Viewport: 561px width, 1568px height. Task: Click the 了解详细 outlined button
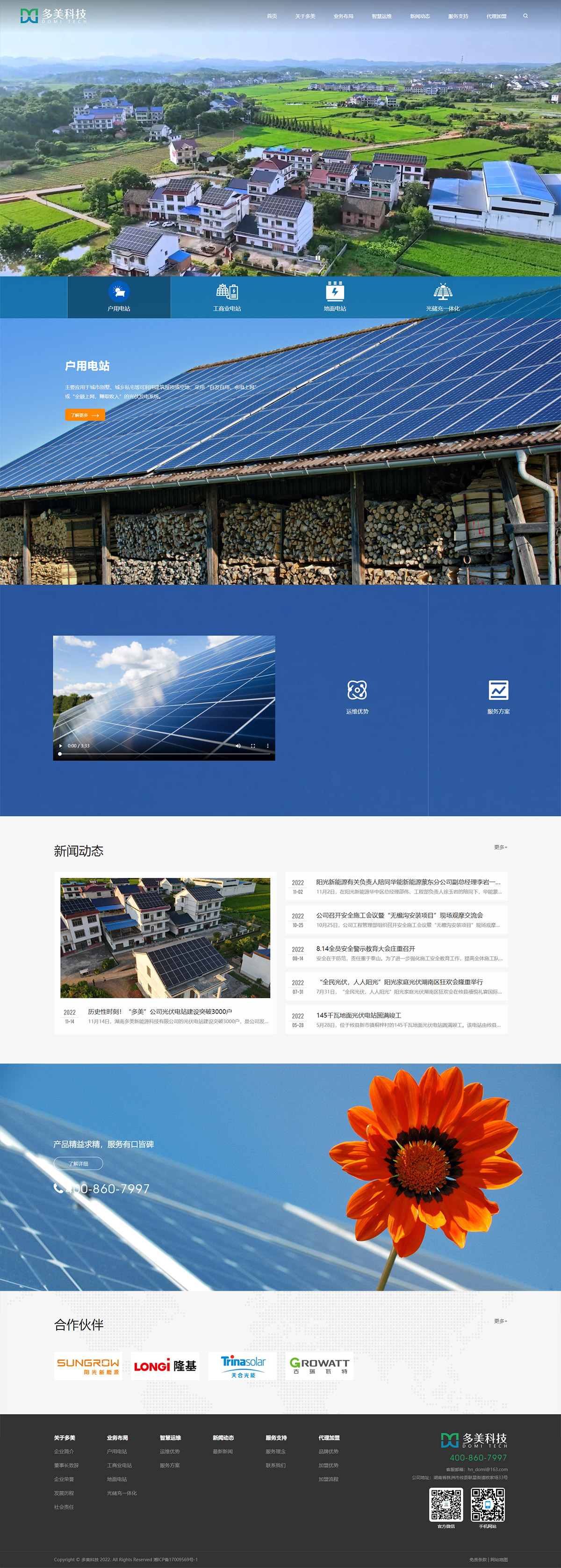click(x=78, y=1163)
